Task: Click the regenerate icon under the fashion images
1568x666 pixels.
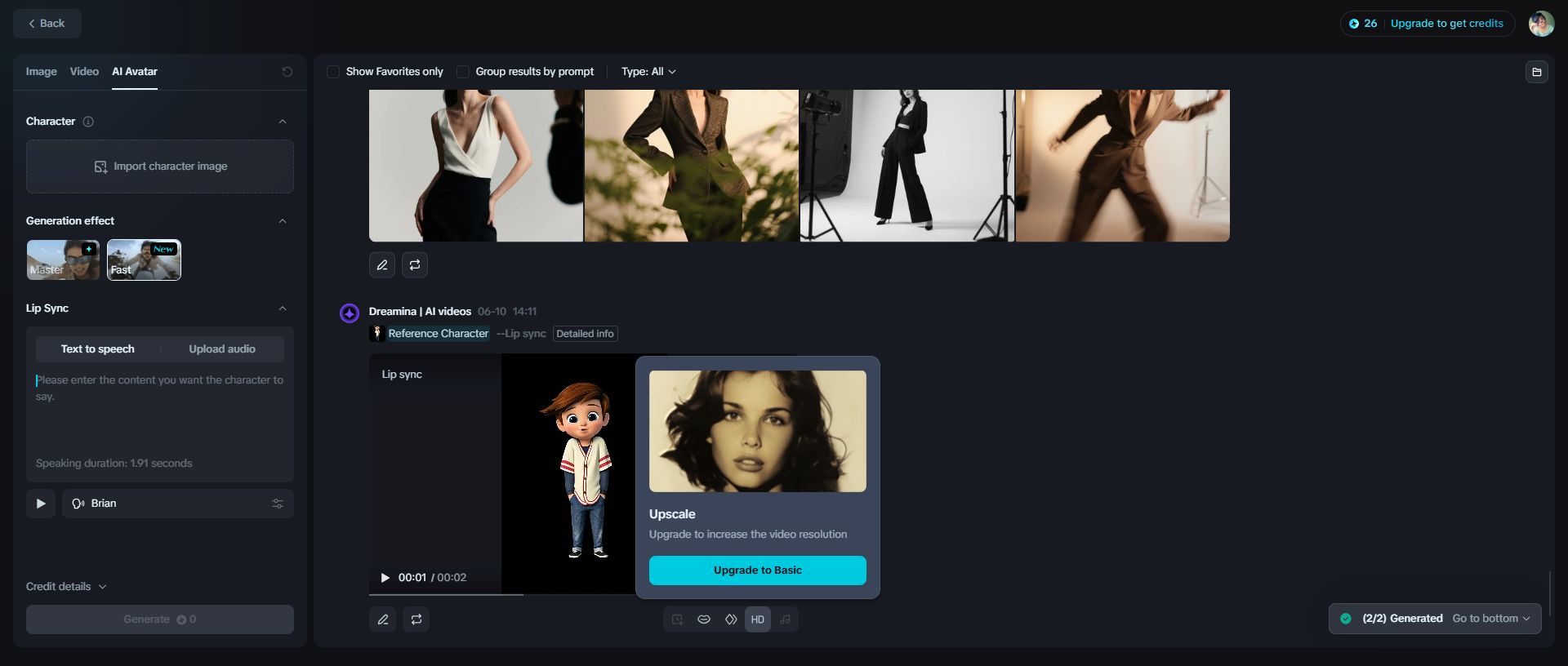Action: point(415,264)
